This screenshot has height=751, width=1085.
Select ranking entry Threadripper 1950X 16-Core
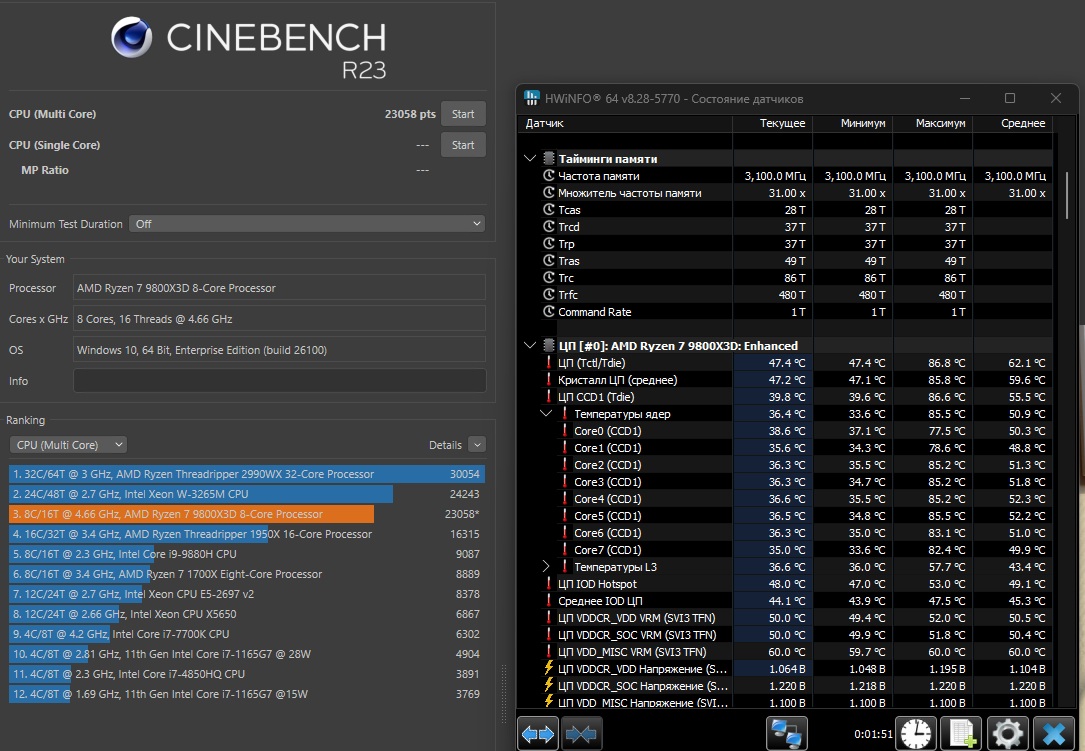pyautogui.click(x=247, y=534)
